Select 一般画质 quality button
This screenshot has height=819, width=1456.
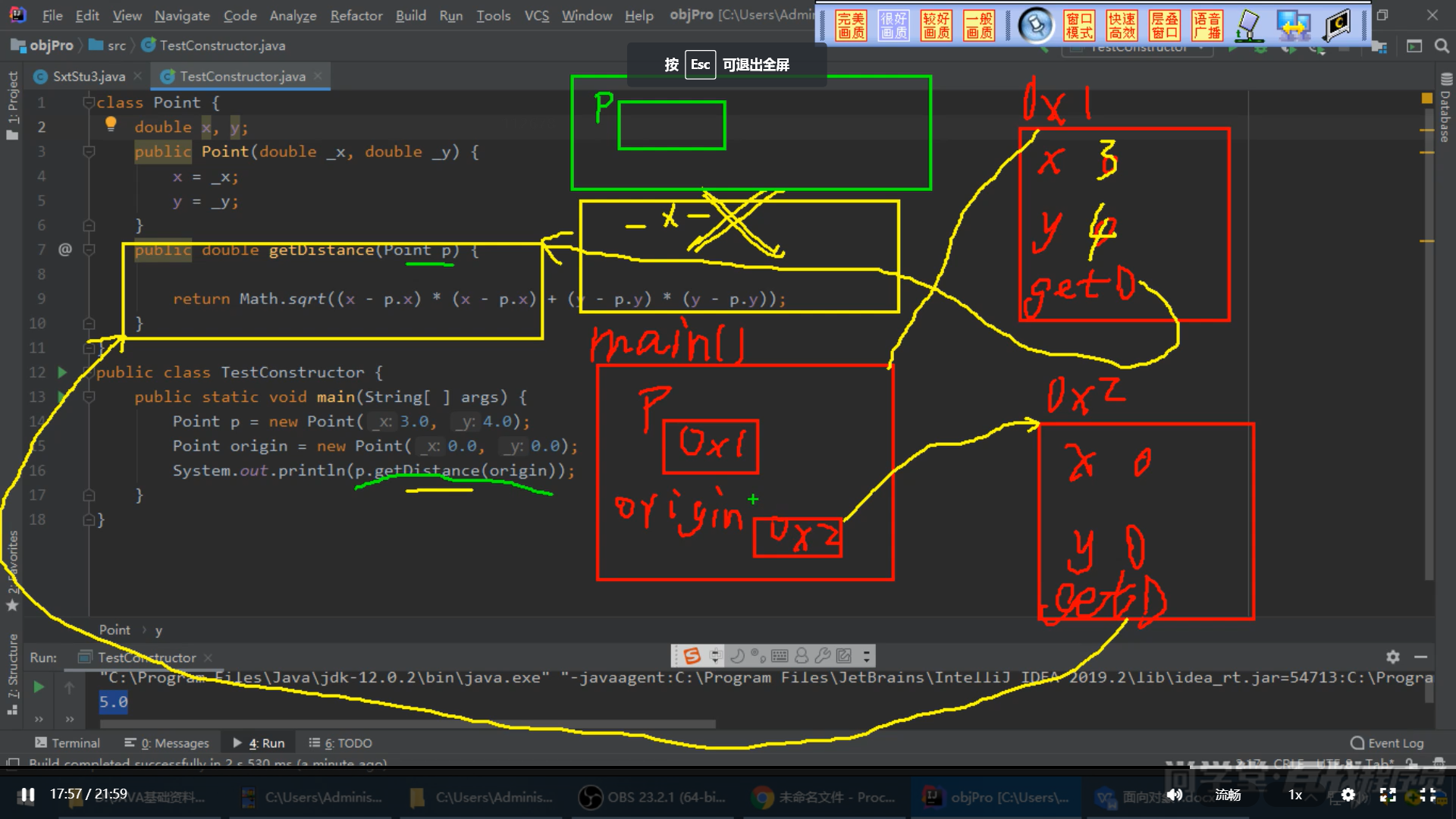click(979, 25)
